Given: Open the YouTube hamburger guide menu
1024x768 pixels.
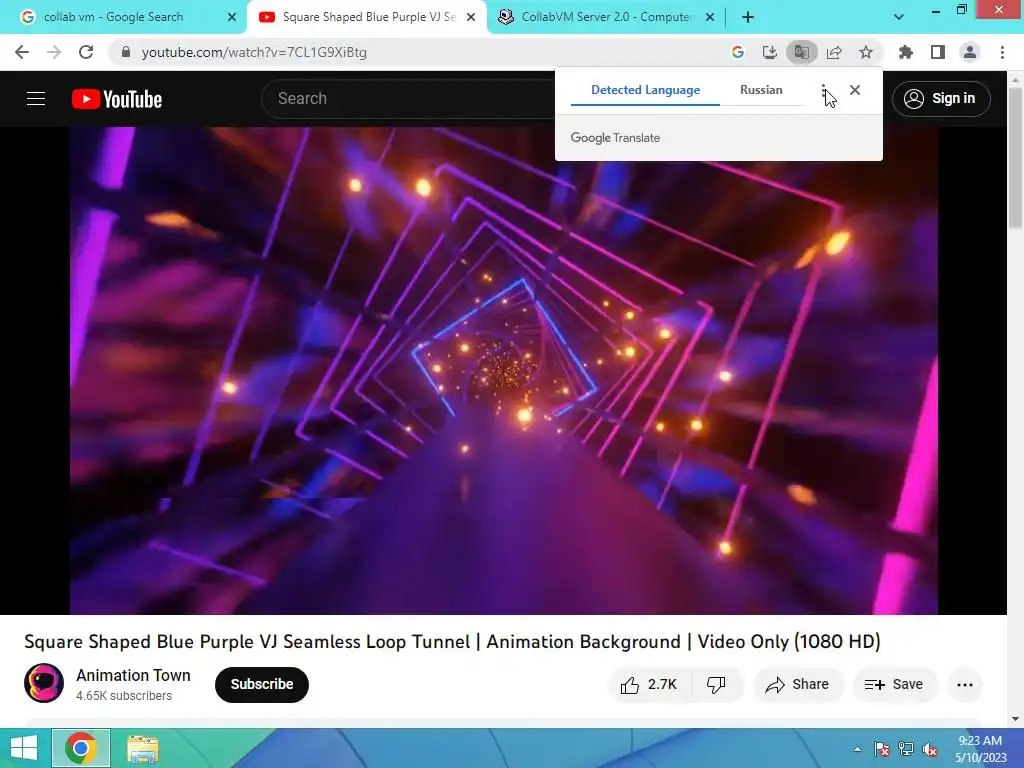Looking at the screenshot, I should pos(36,99).
